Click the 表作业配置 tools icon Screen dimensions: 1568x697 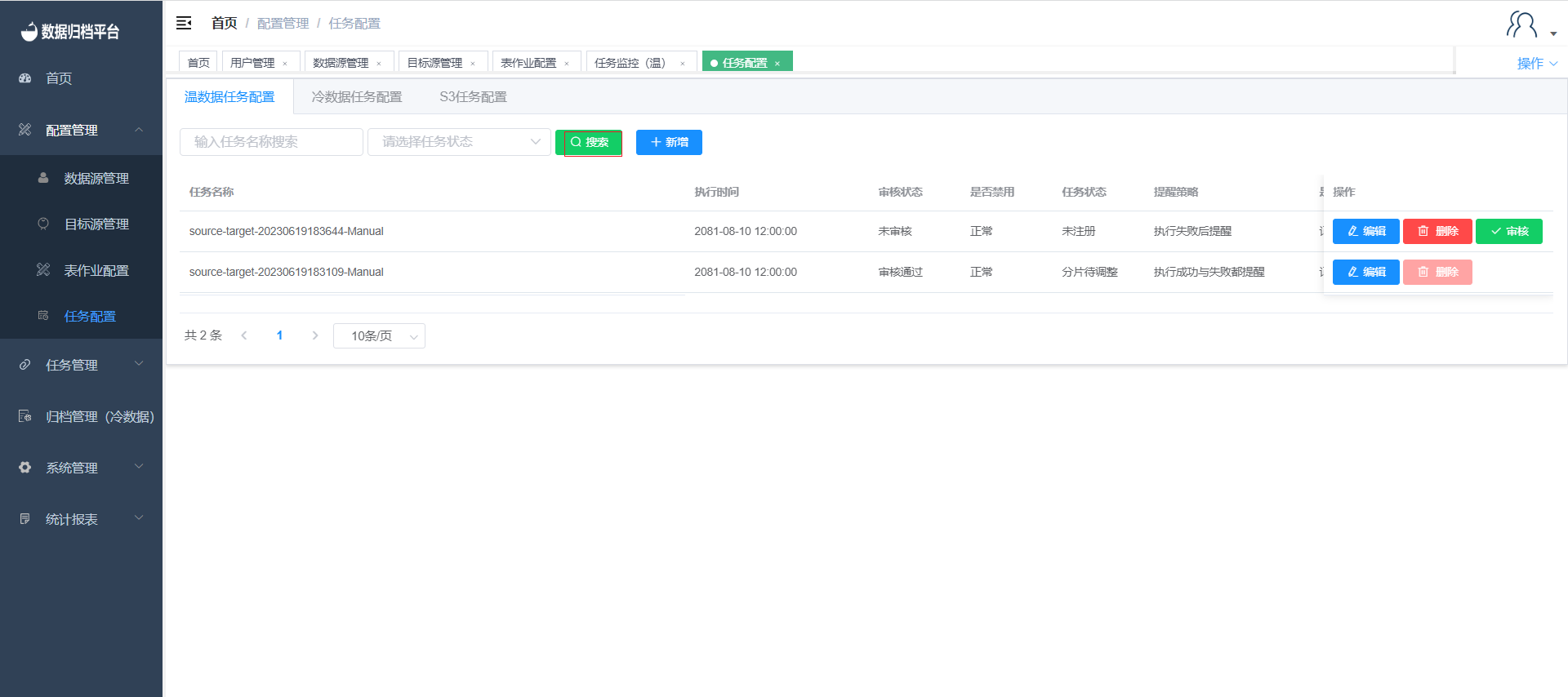coord(43,270)
